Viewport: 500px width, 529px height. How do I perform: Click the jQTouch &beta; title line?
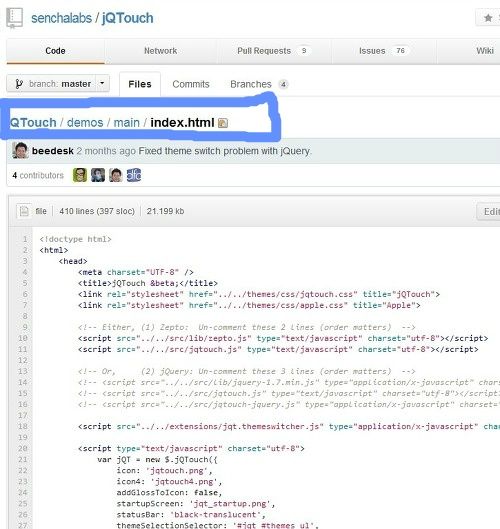(148, 283)
